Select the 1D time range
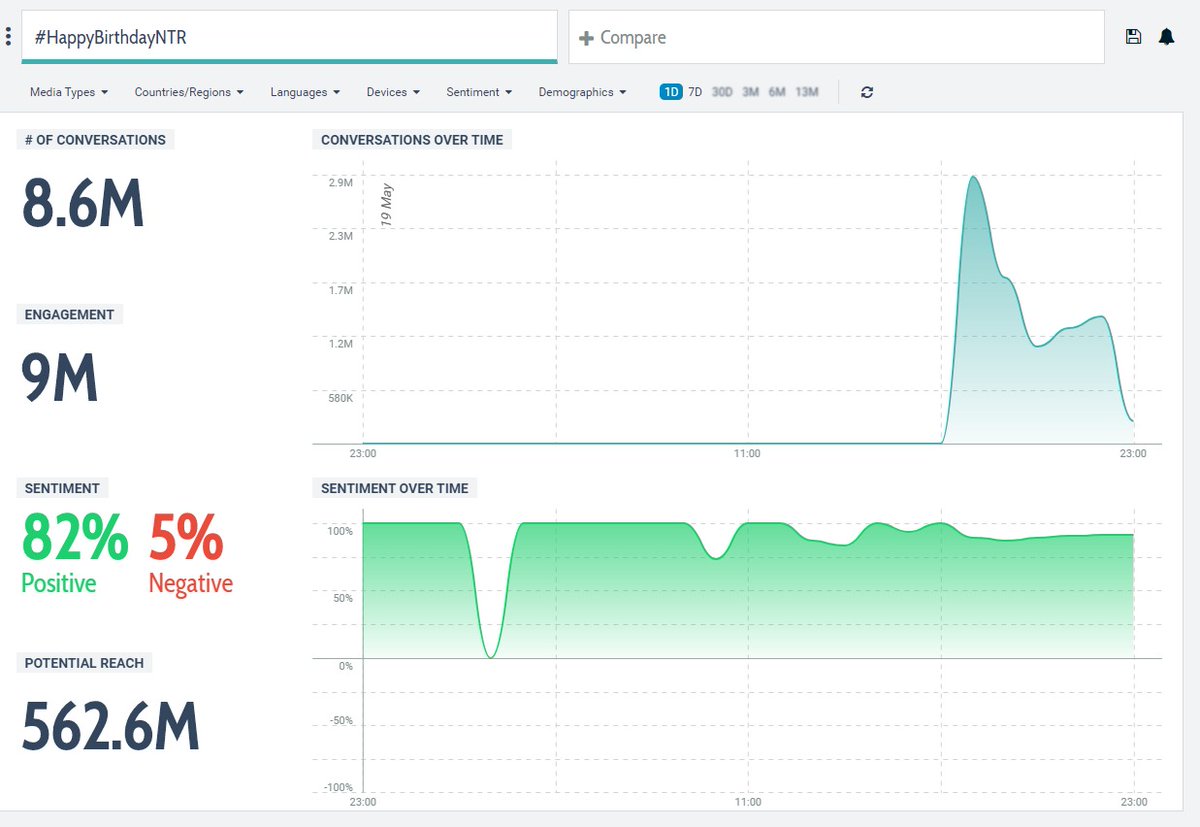Screen dimensions: 1200x827 (x=670, y=92)
